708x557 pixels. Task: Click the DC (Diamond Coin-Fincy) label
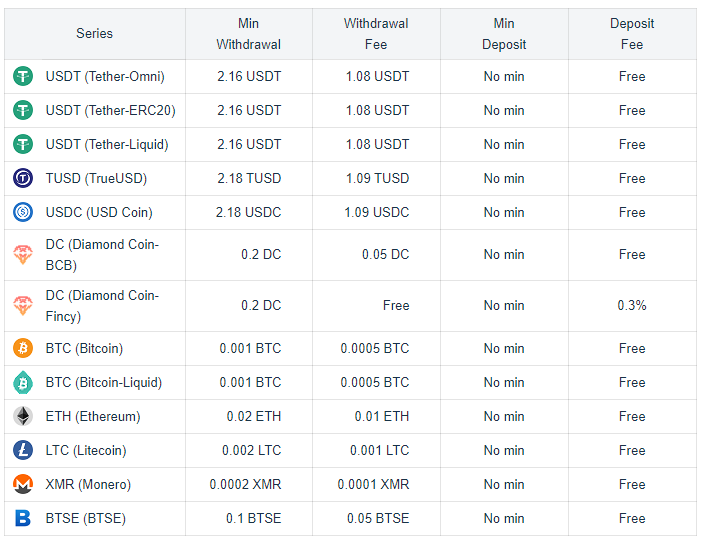102,306
